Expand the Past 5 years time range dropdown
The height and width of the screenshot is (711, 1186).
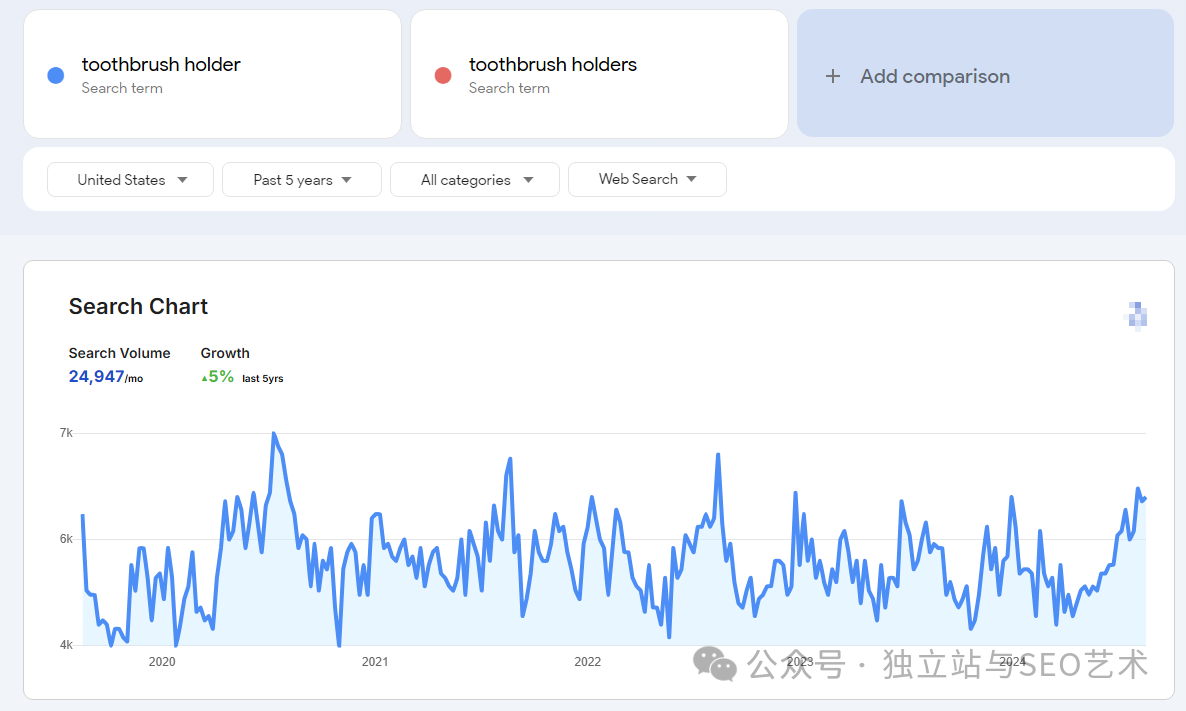coord(302,180)
